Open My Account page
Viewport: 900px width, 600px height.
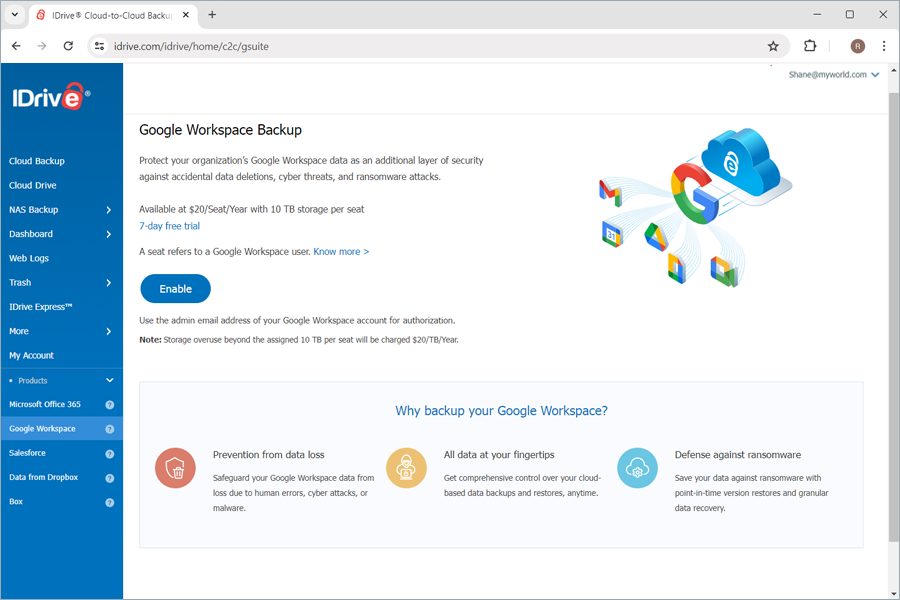[32, 355]
